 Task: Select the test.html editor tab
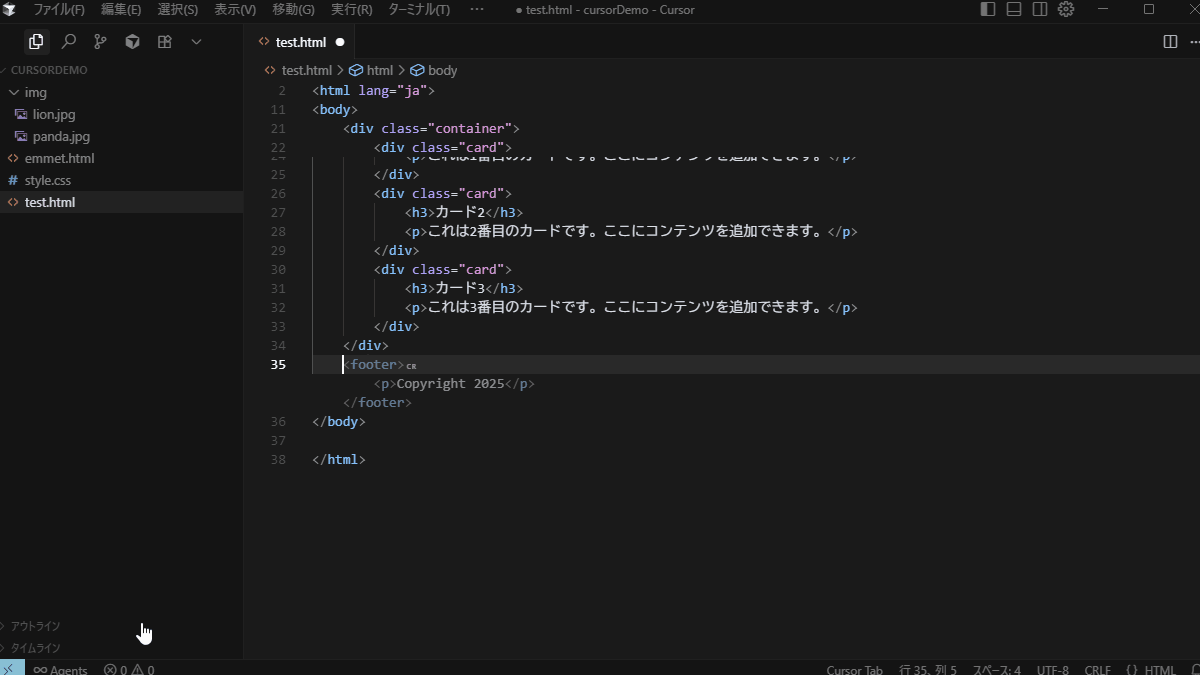300,42
